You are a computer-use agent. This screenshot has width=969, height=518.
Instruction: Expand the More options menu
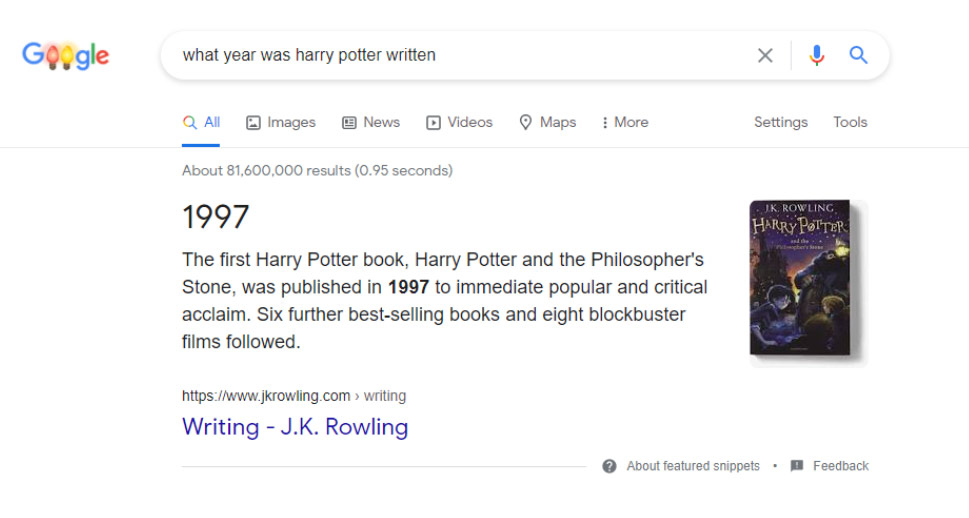coord(625,122)
